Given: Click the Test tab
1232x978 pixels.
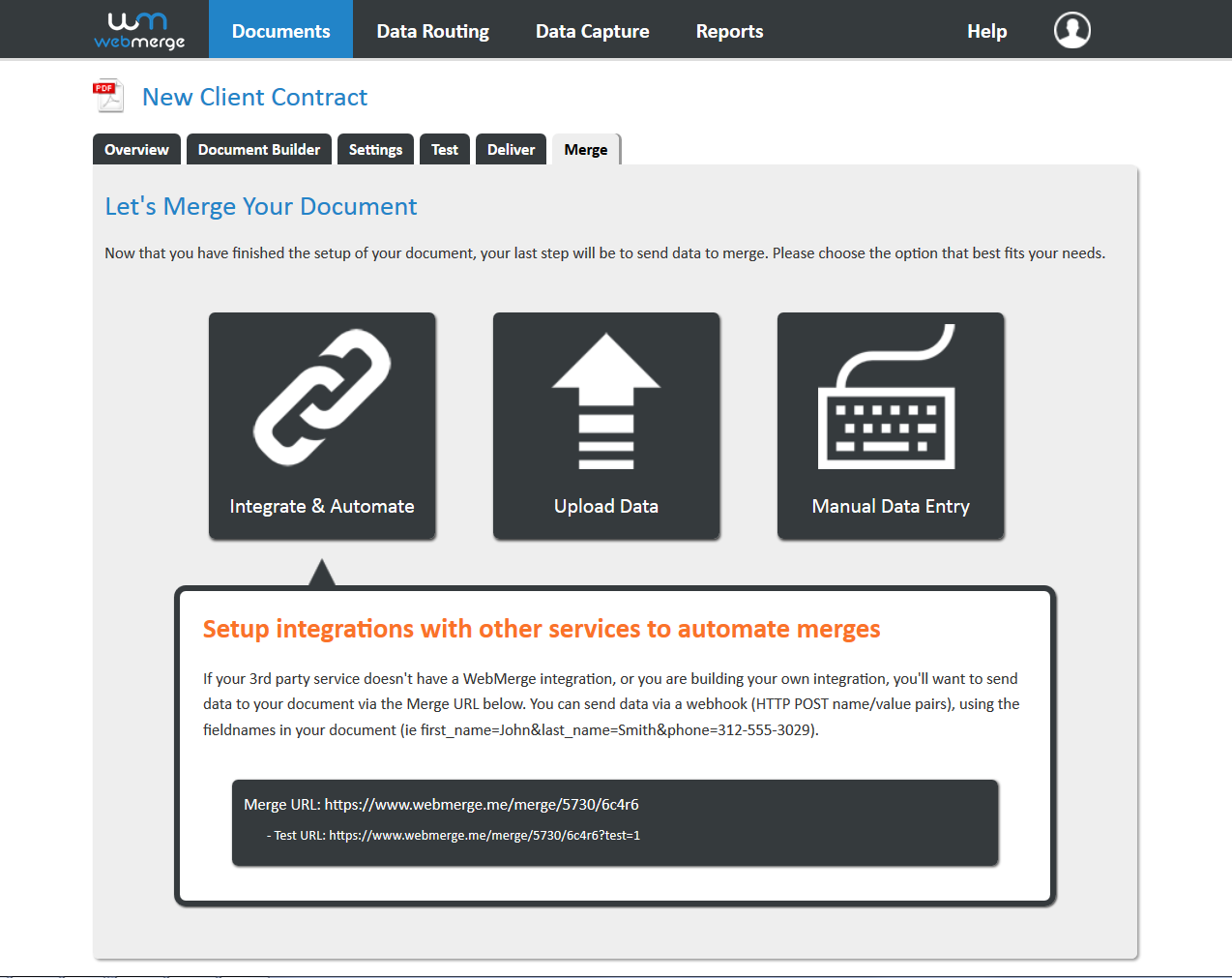Looking at the screenshot, I should [x=444, y=149].
